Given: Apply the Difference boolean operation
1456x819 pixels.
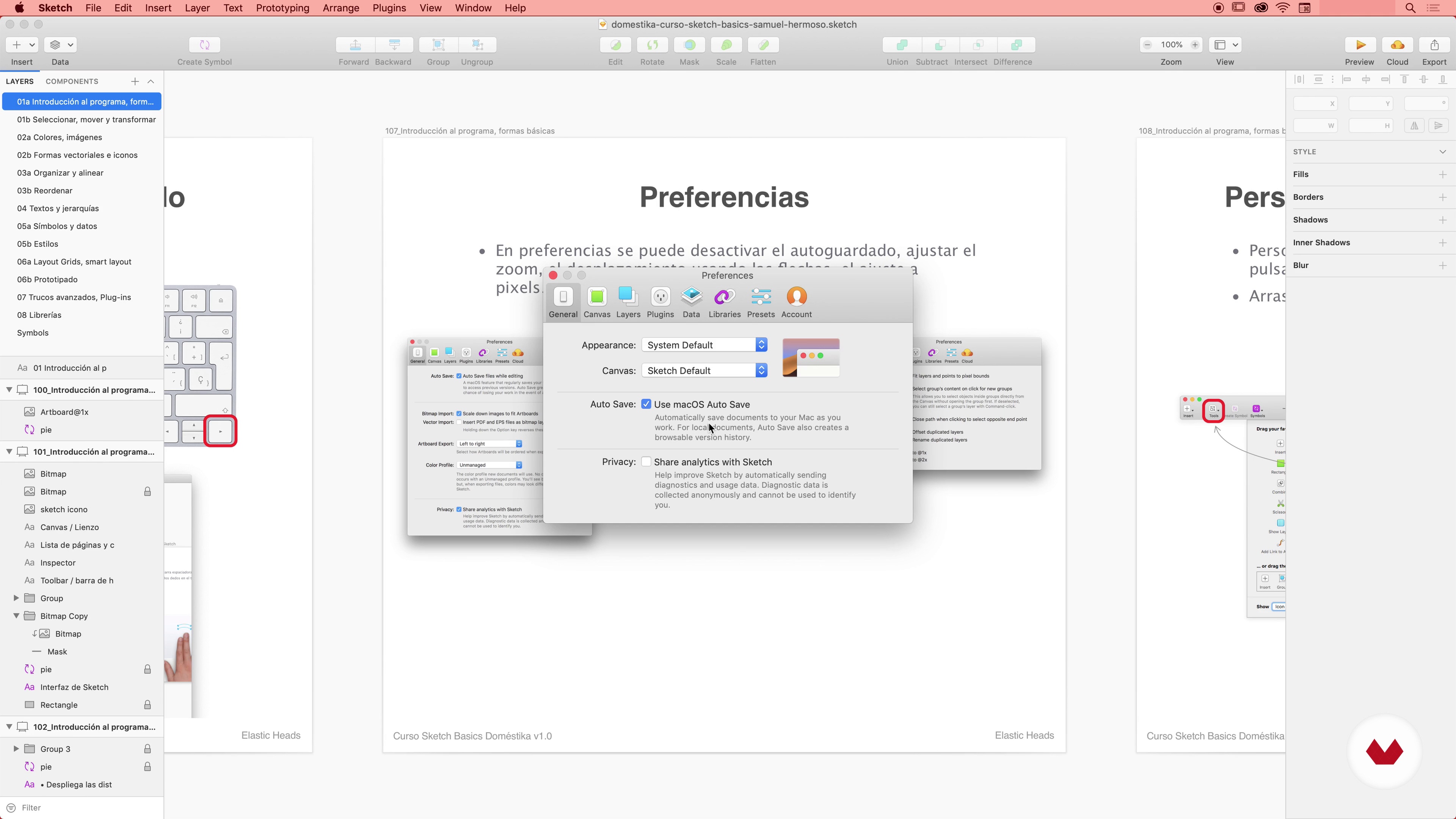Looking at the screenshot, I should click(x=1016, y=45).
